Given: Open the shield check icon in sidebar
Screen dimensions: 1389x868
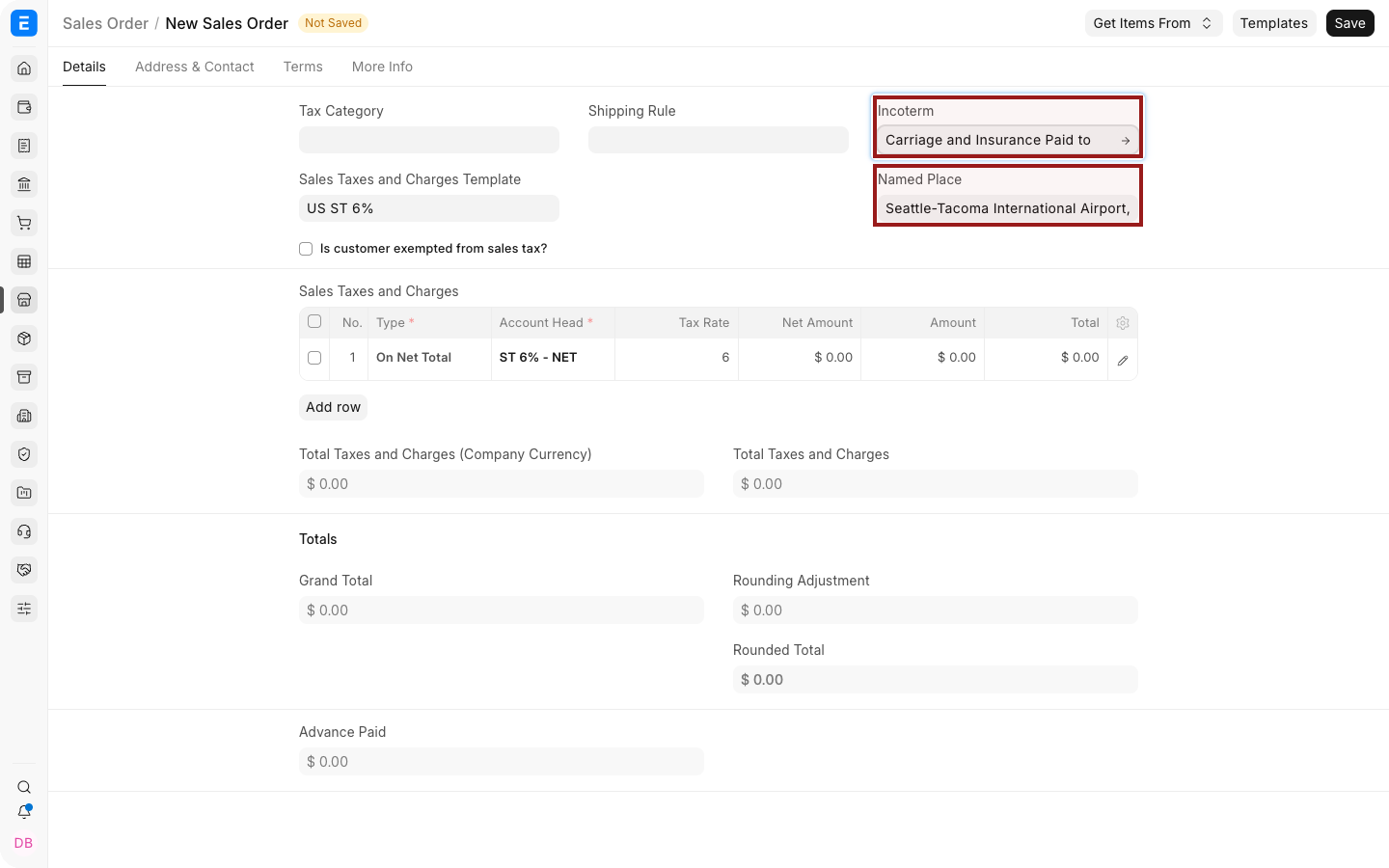Looking at the screenshot, I should coord(24,454).
